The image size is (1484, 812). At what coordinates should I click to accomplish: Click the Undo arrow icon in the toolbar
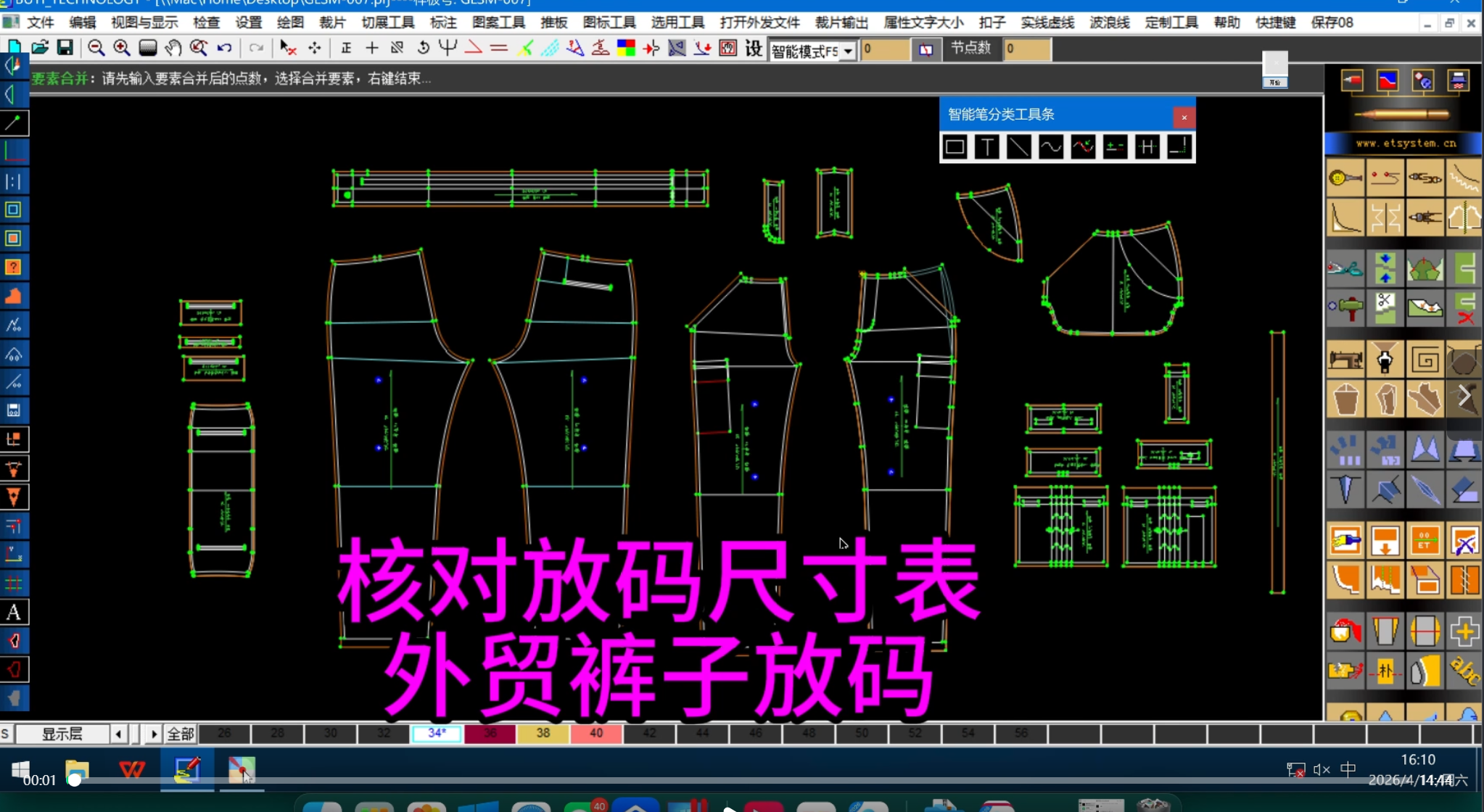[225, 48]
